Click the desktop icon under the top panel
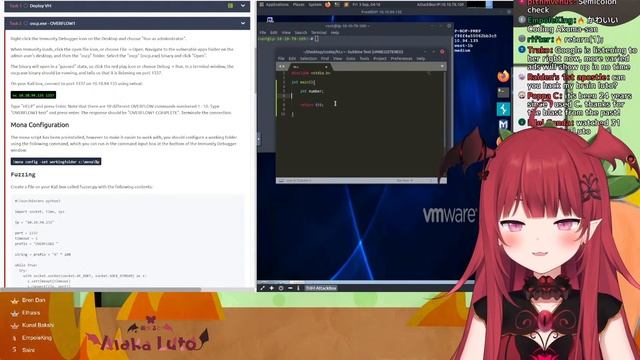Viewport: 640px width, 360px height. click(270, 20)
